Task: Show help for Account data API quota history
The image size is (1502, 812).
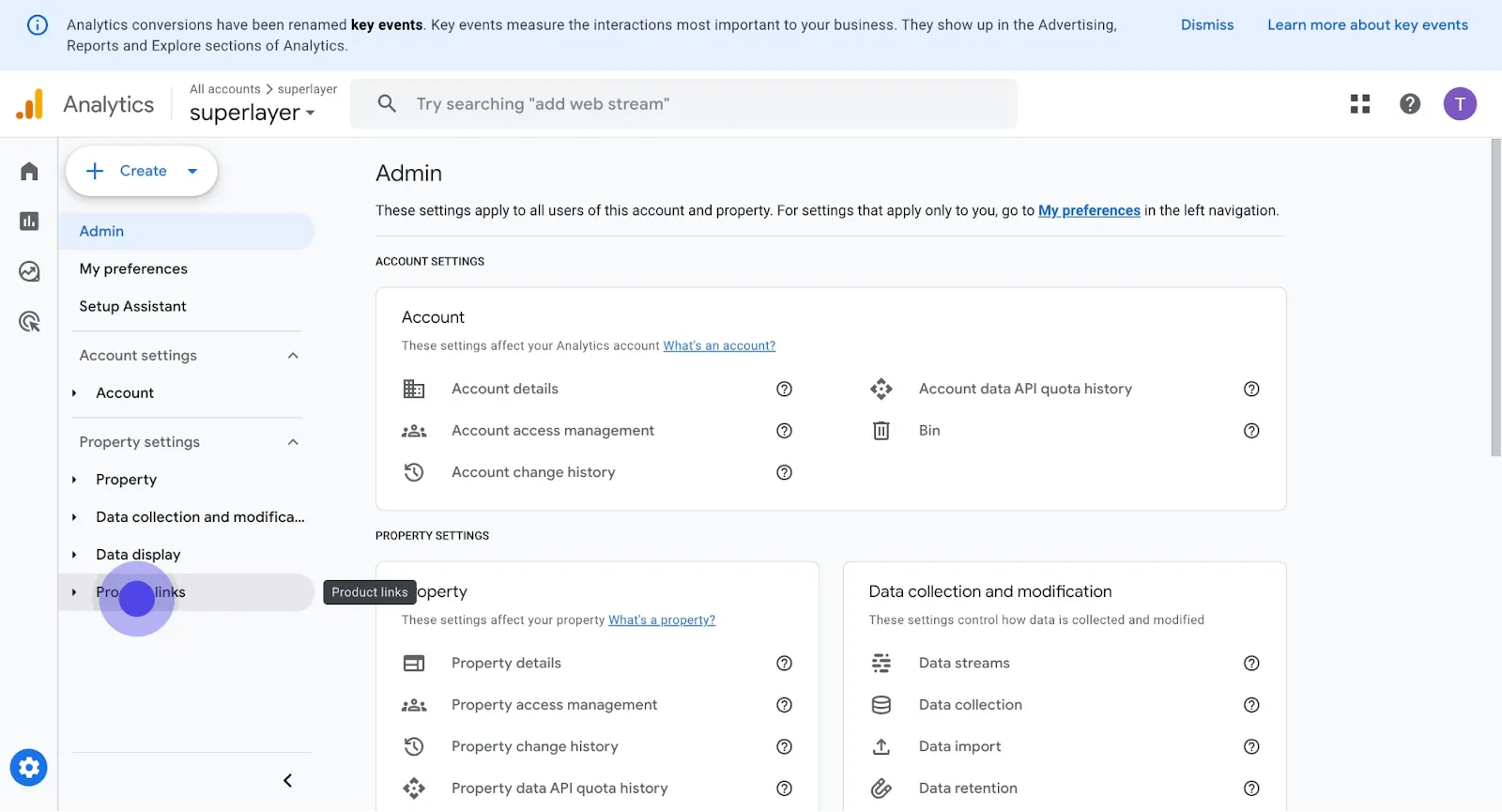Action: pos(1251,389)
